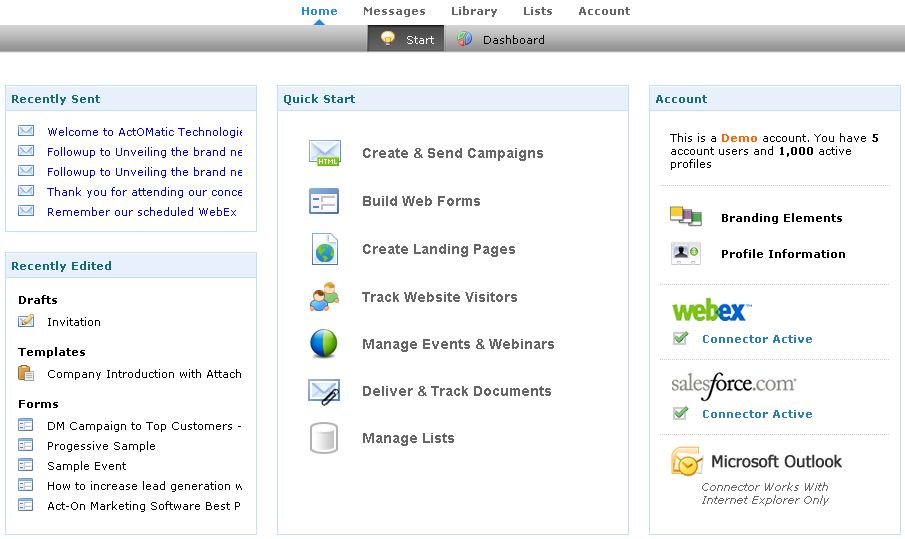The image size is (905, 539).
Task: Open the Microsoft Outlook connector
Action: (776, 462)
